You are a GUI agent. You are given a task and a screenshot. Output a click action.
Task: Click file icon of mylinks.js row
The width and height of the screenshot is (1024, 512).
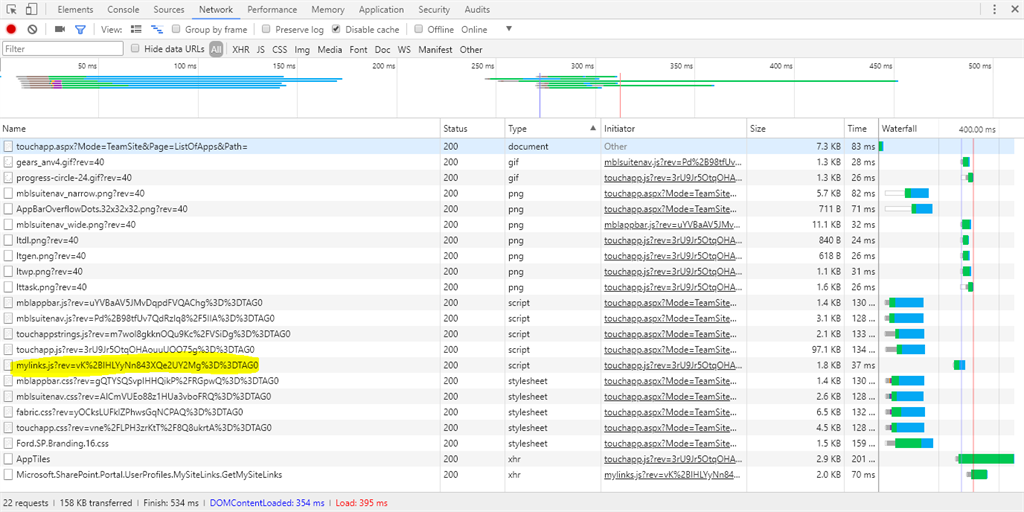(x=8, y=365)
